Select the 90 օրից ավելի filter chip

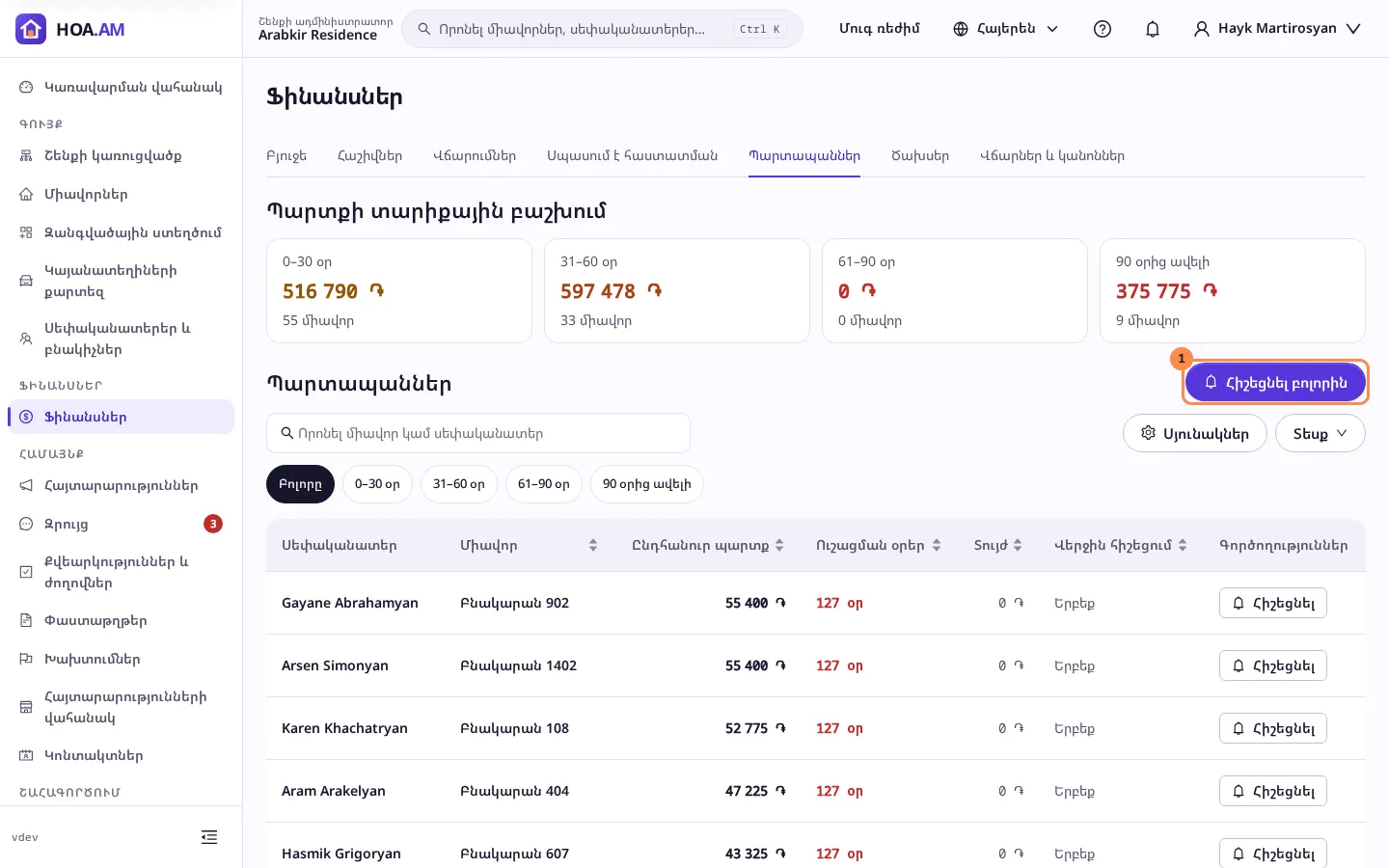[647, 484]
